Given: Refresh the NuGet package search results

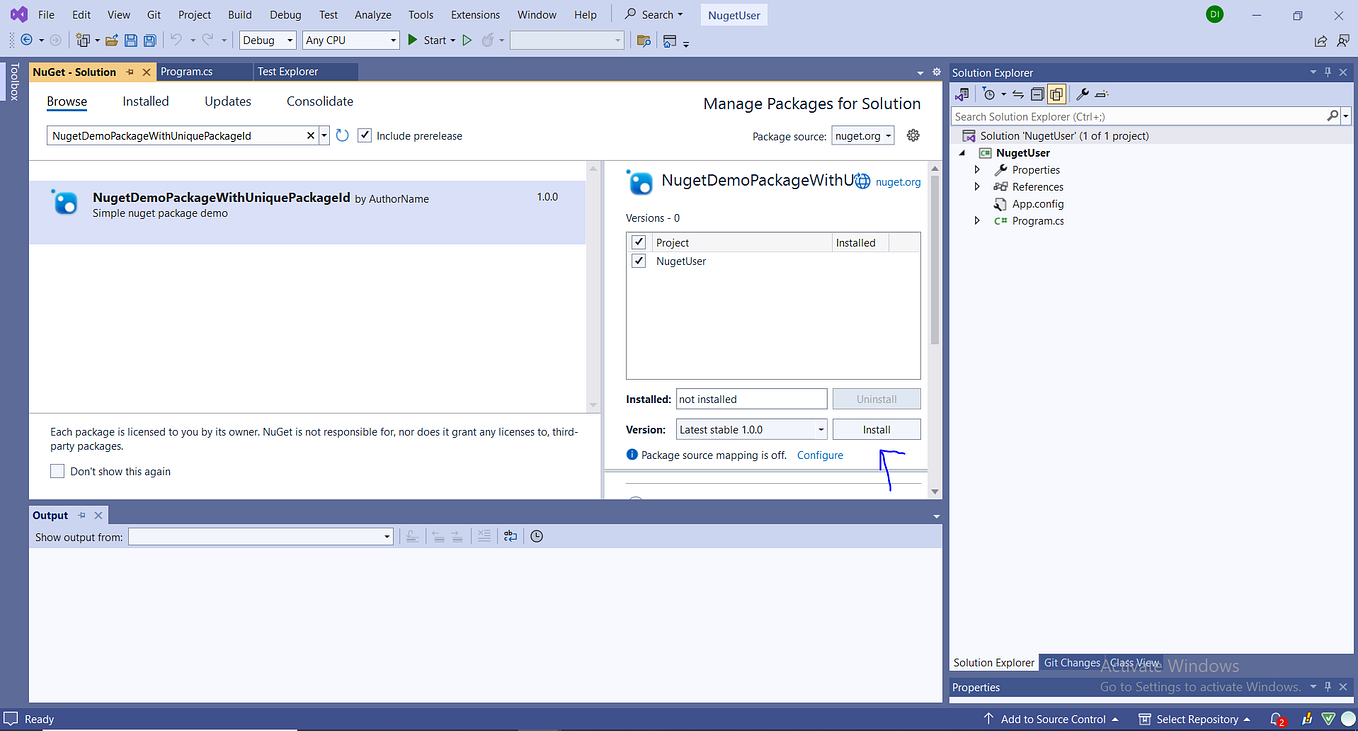Looking at the screenshot, I should [342, 135].
